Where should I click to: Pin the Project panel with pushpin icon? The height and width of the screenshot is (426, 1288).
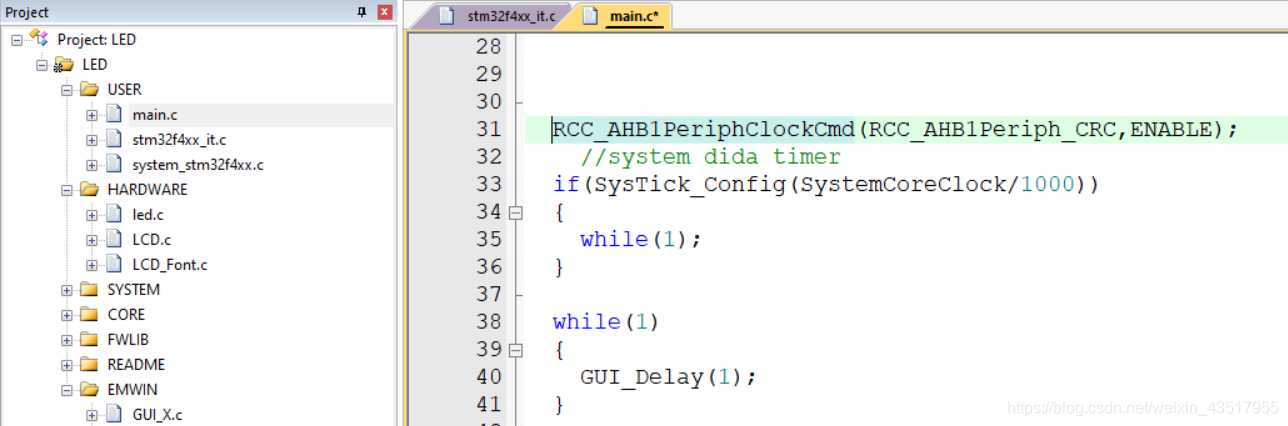pyautogui.click(x=363, y=12)
